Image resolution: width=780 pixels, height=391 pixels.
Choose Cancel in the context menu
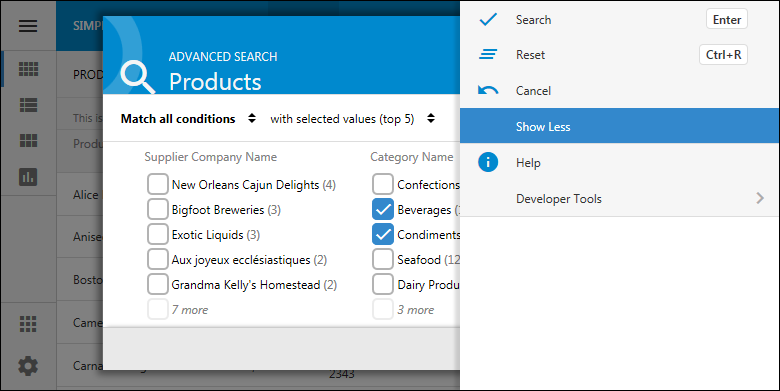pos(619,91)
